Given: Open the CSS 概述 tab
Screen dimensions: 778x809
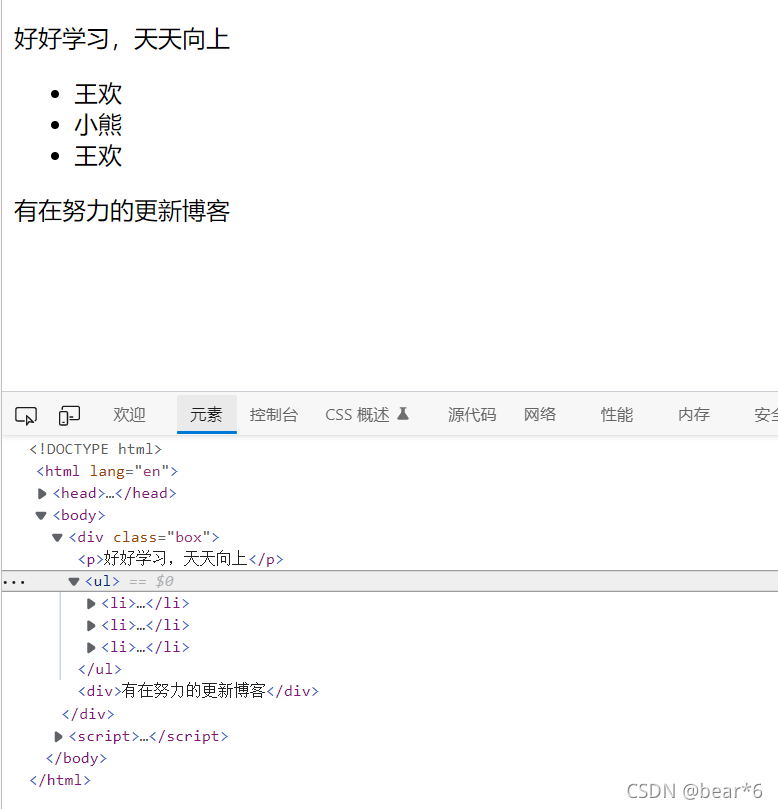Looking at the screenshot, I should tap(357, 415).
